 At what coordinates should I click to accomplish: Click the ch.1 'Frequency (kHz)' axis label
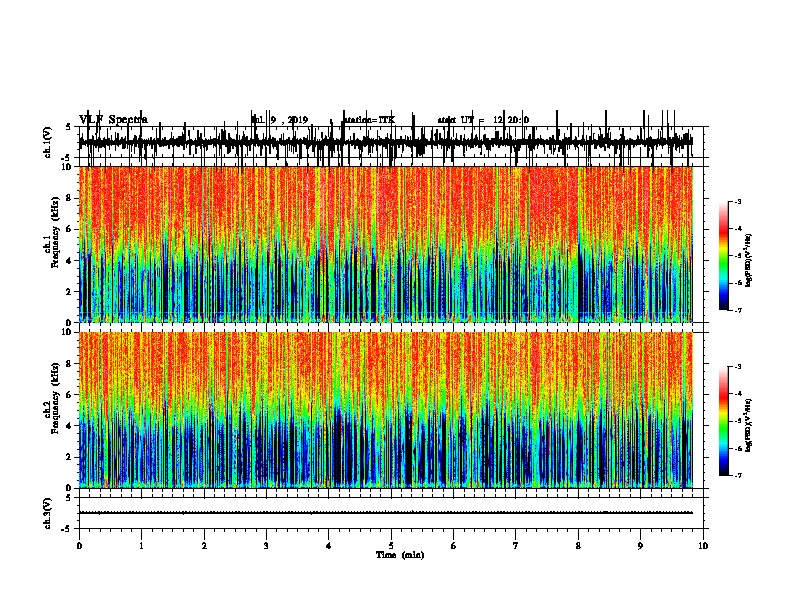tap(55, 231)
